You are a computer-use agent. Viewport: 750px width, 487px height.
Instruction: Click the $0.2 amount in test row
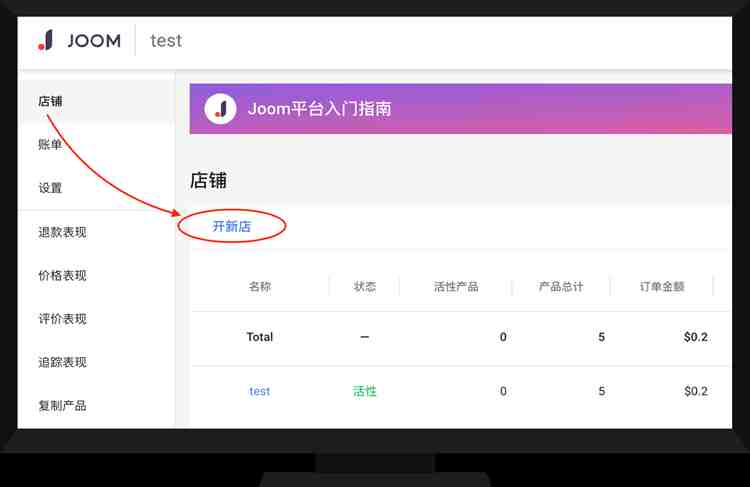pyautogui.click(x=696, y=391)
